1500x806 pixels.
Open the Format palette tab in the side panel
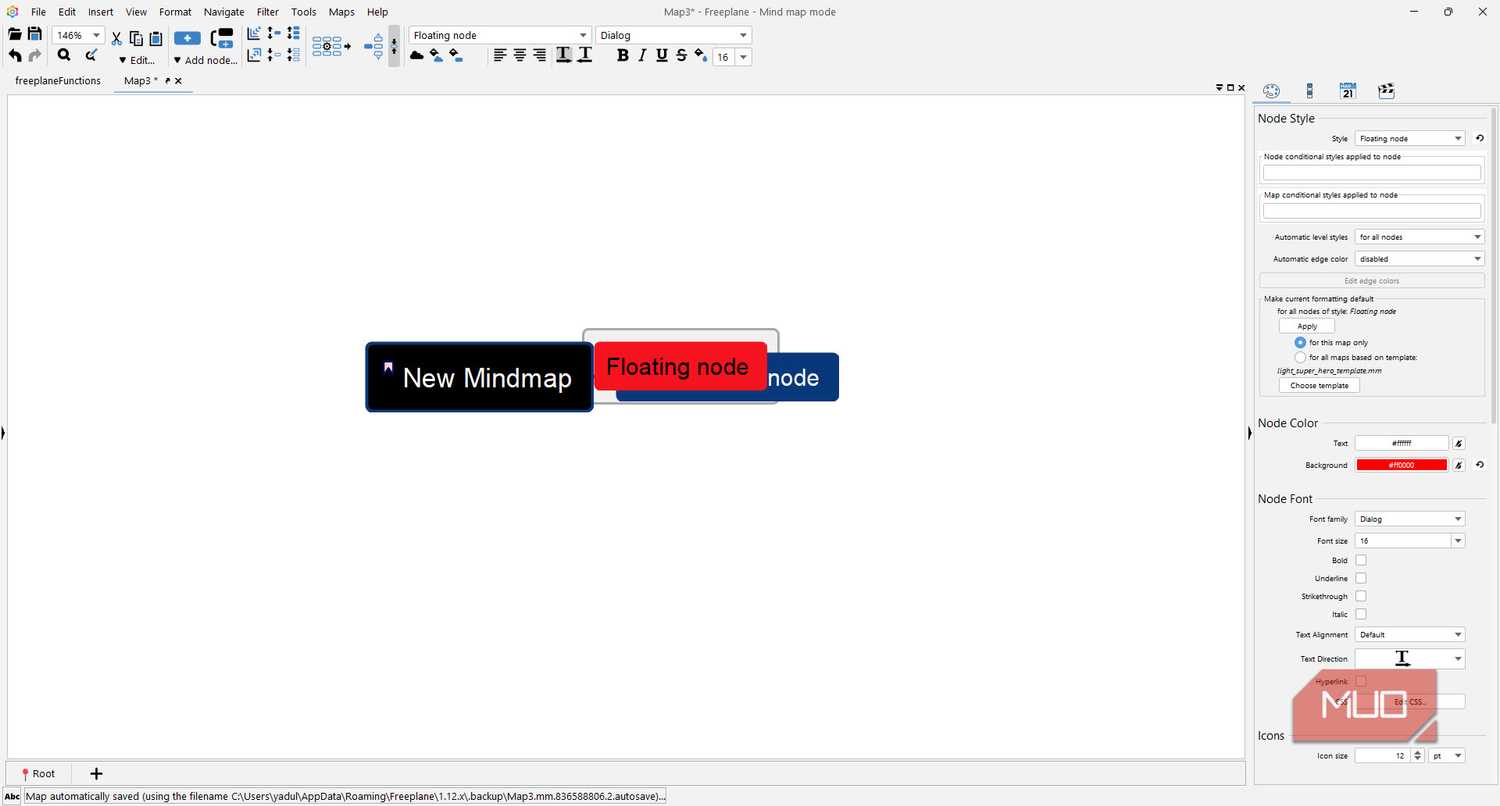coord(1271,91)
